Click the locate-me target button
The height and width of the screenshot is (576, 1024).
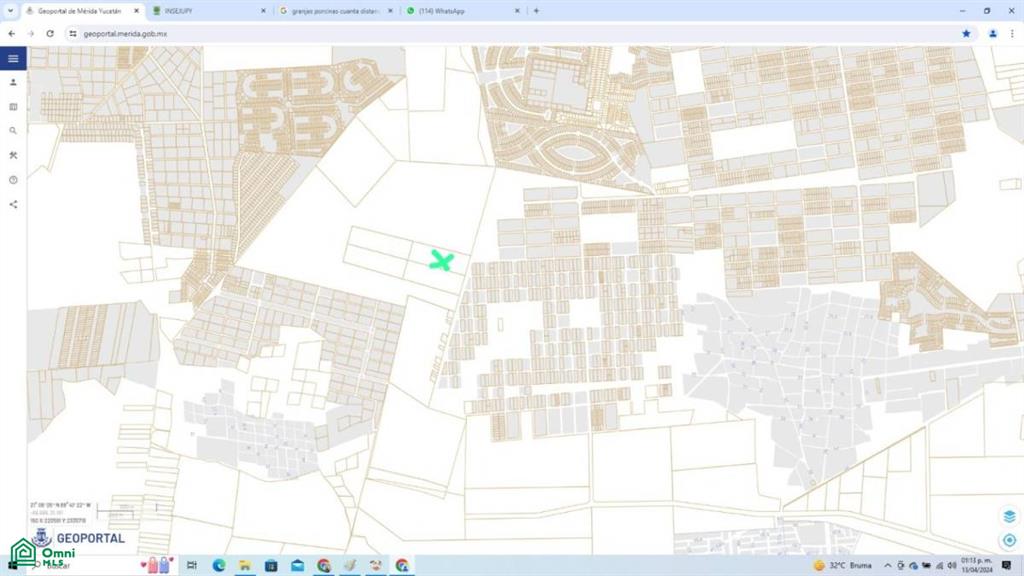click(x=1009, y=540)
